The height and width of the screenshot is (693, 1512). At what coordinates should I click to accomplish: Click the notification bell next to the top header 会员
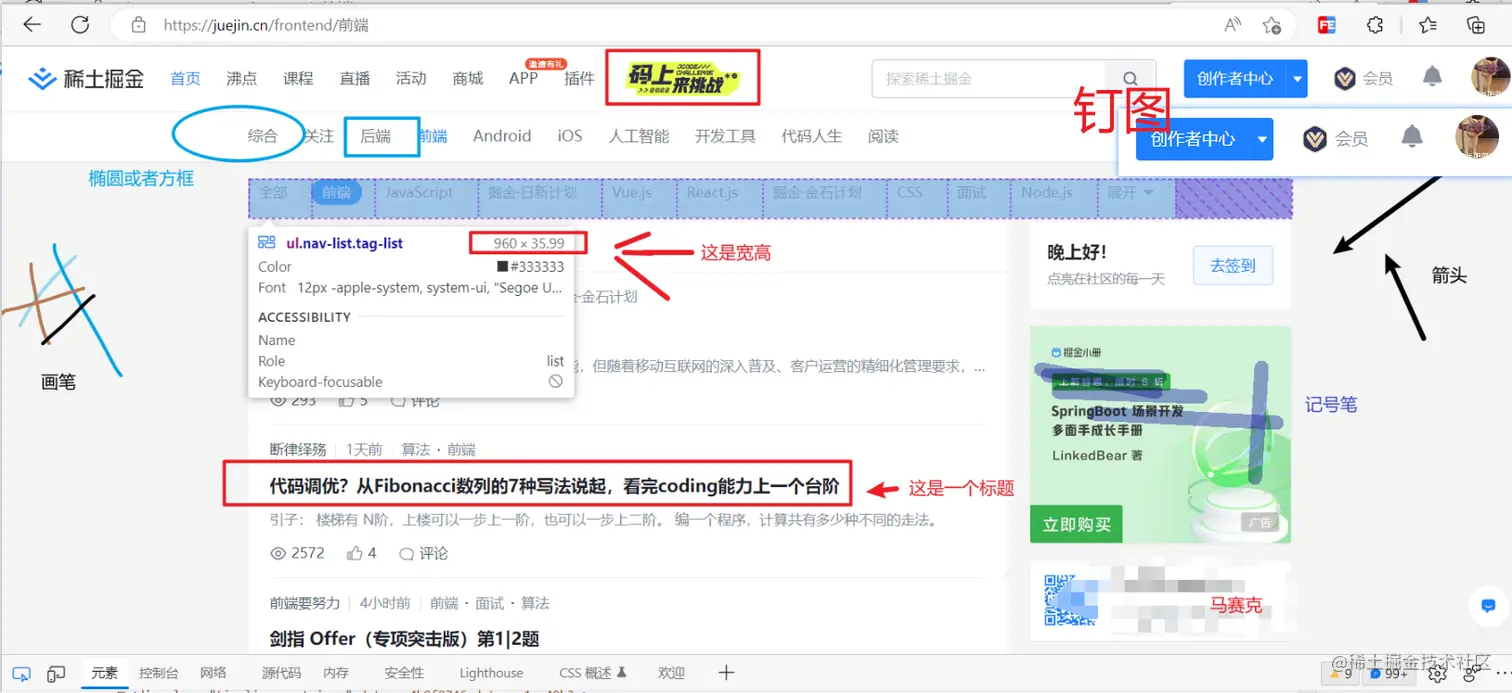click(1432, 77)
